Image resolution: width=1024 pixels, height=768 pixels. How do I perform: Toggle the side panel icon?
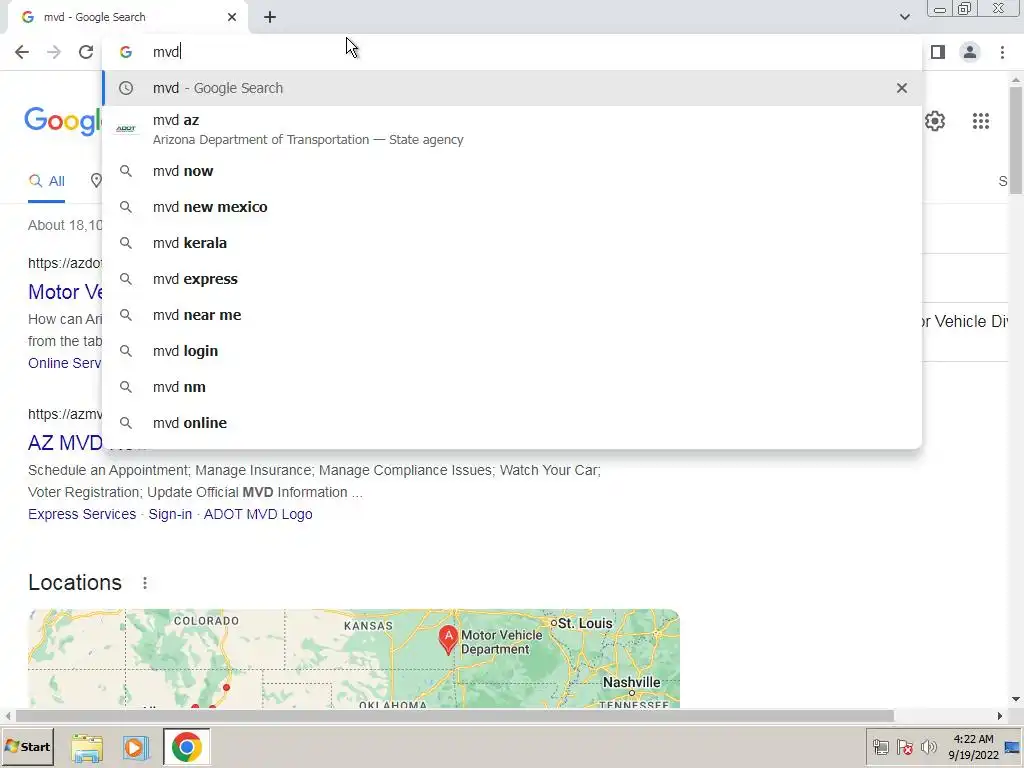point(938,52)
